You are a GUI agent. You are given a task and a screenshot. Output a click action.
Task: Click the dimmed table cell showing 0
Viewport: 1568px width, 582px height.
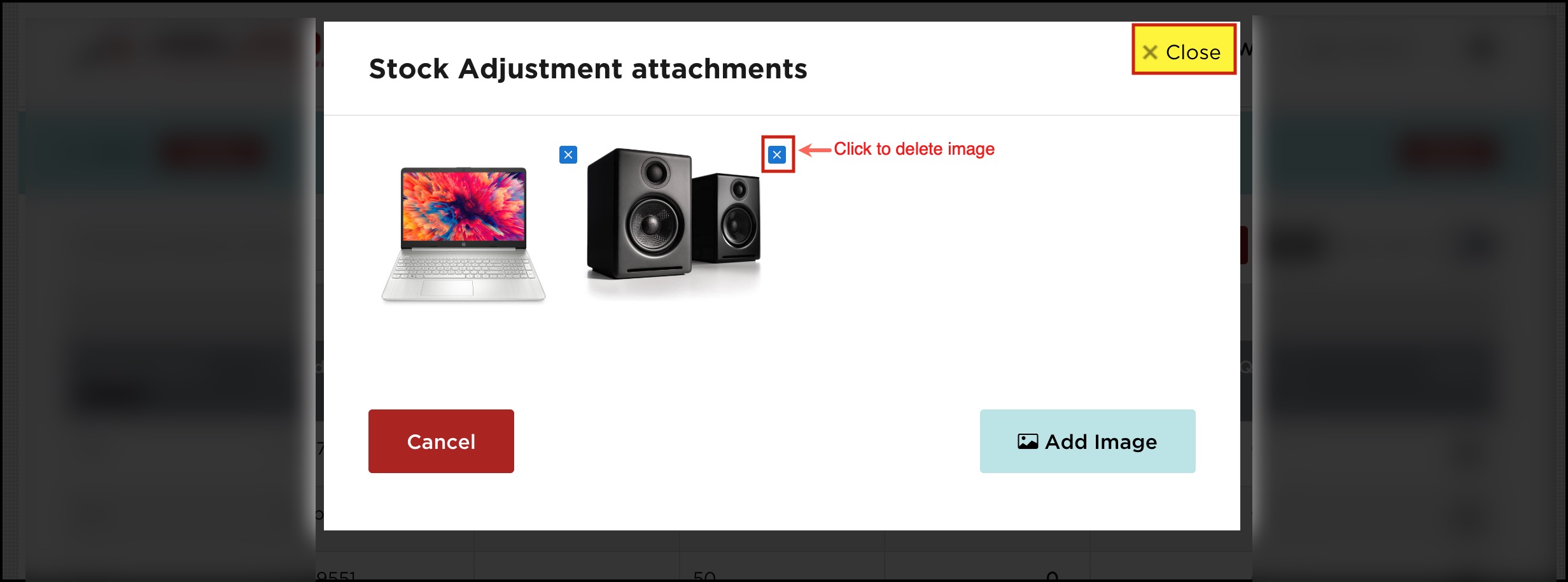[1053, 576]
